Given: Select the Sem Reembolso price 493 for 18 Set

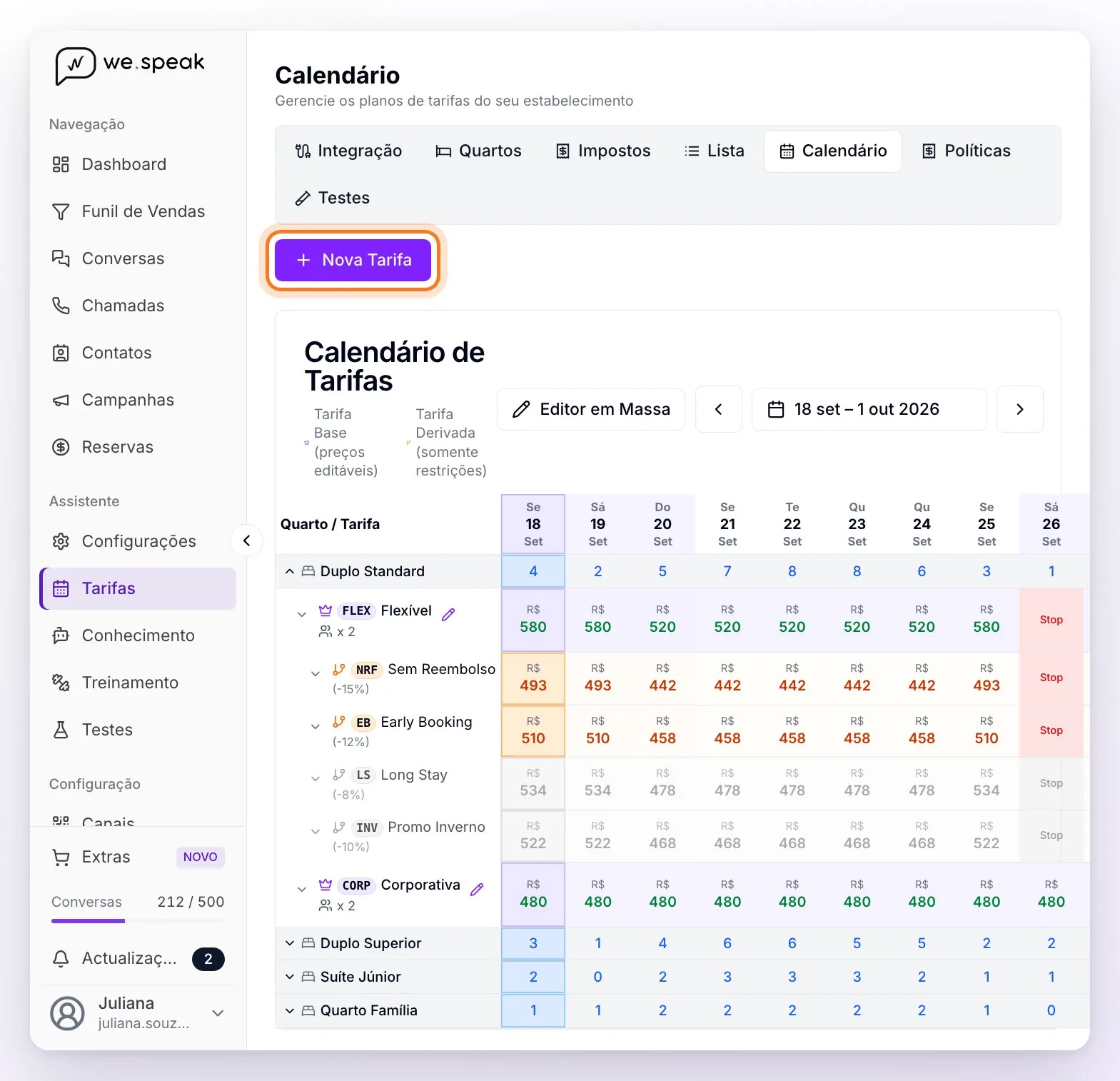Looking at the screenshot, I should click(533, 678).
